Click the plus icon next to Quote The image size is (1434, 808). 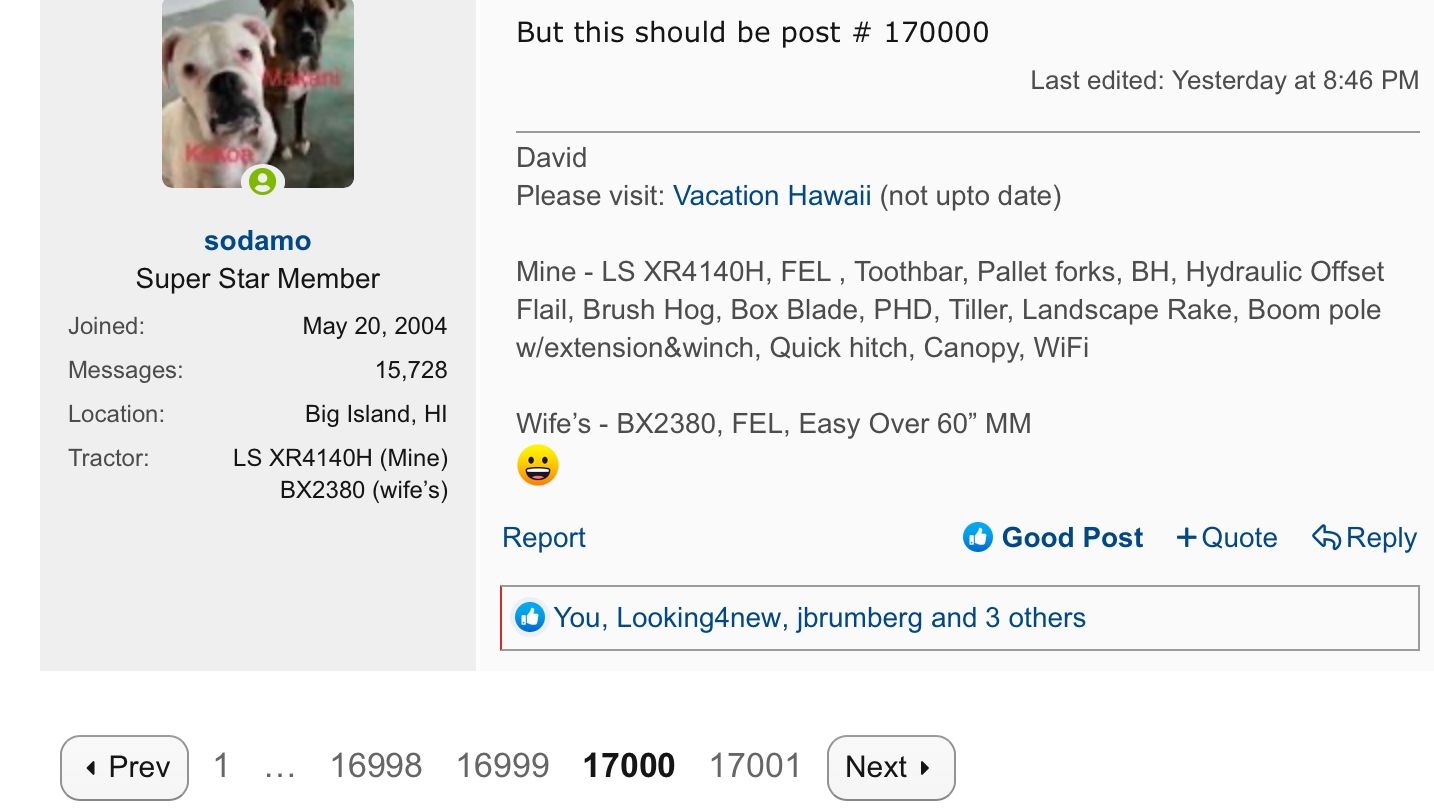(1187, 537)
